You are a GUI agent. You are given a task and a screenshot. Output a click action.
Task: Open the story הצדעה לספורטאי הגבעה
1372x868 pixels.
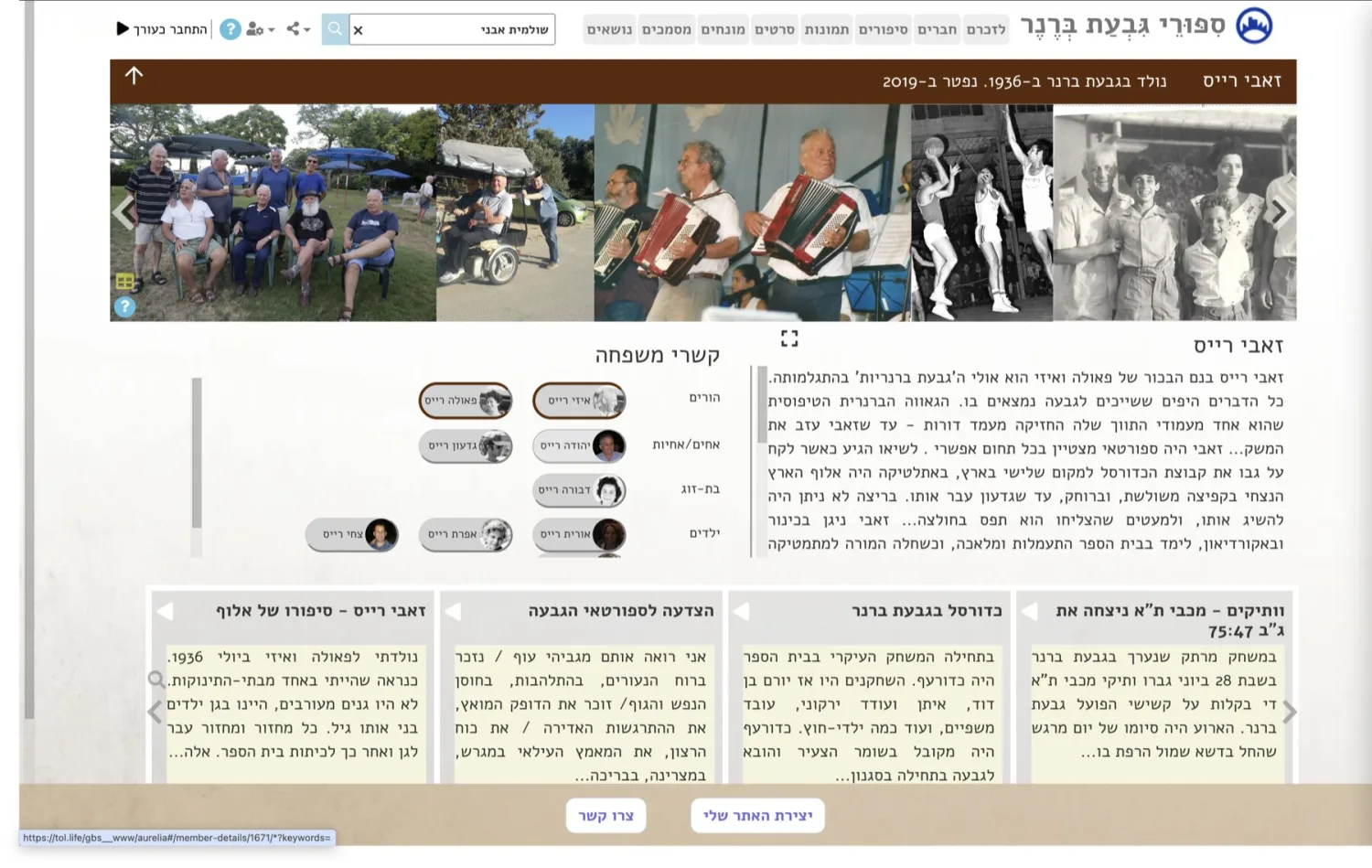(x=621, y=610)
